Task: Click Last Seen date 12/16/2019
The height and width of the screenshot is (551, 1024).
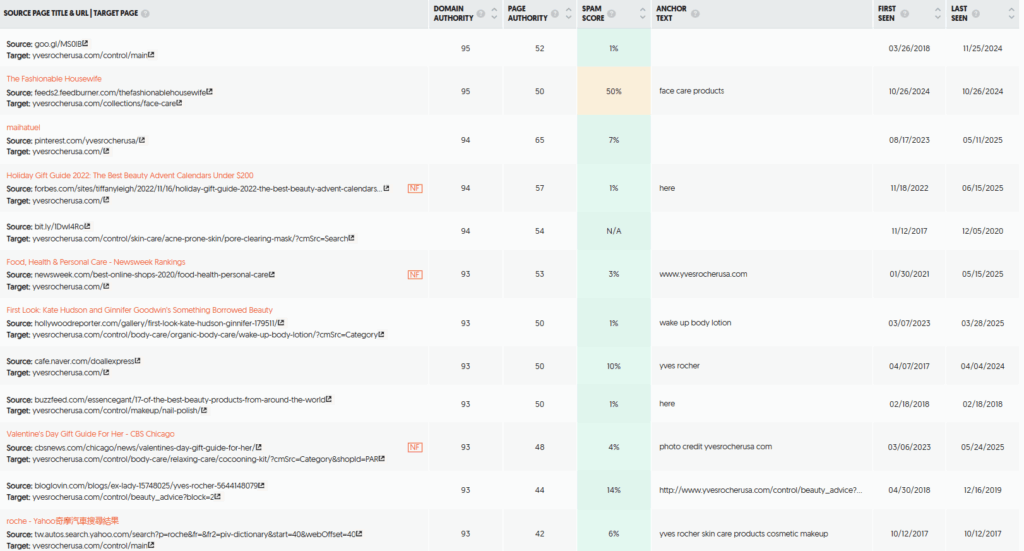Action: pyautogui.click(x=982, y=490)
